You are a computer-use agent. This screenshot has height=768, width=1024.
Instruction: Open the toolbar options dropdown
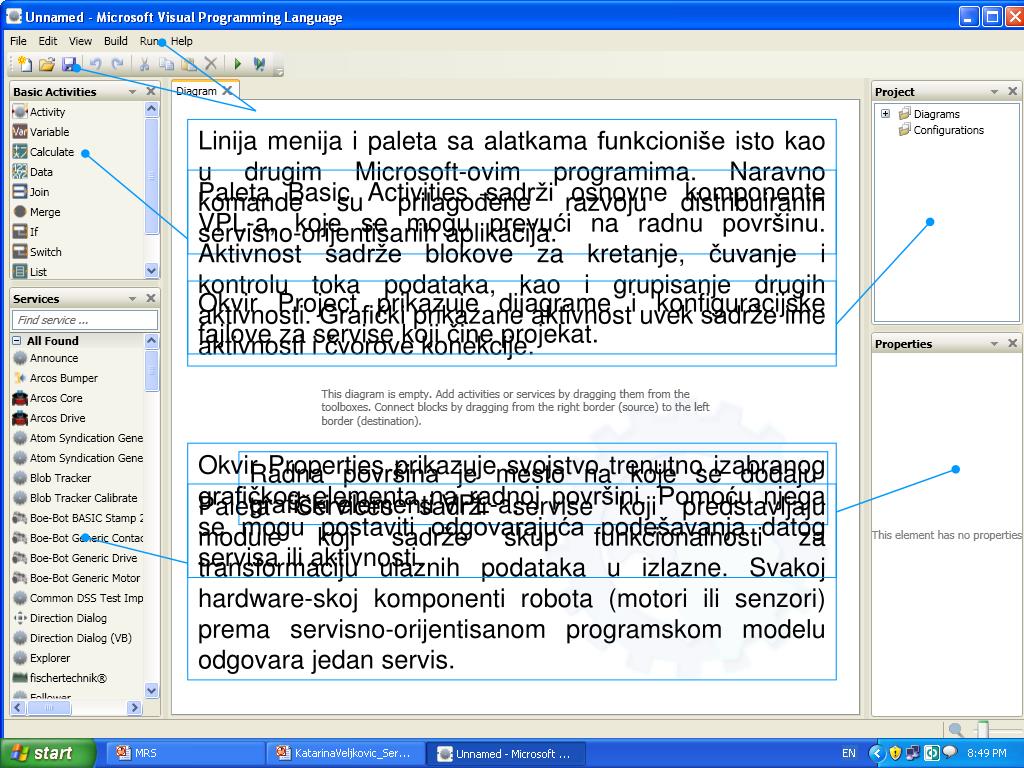coord(278,71)
